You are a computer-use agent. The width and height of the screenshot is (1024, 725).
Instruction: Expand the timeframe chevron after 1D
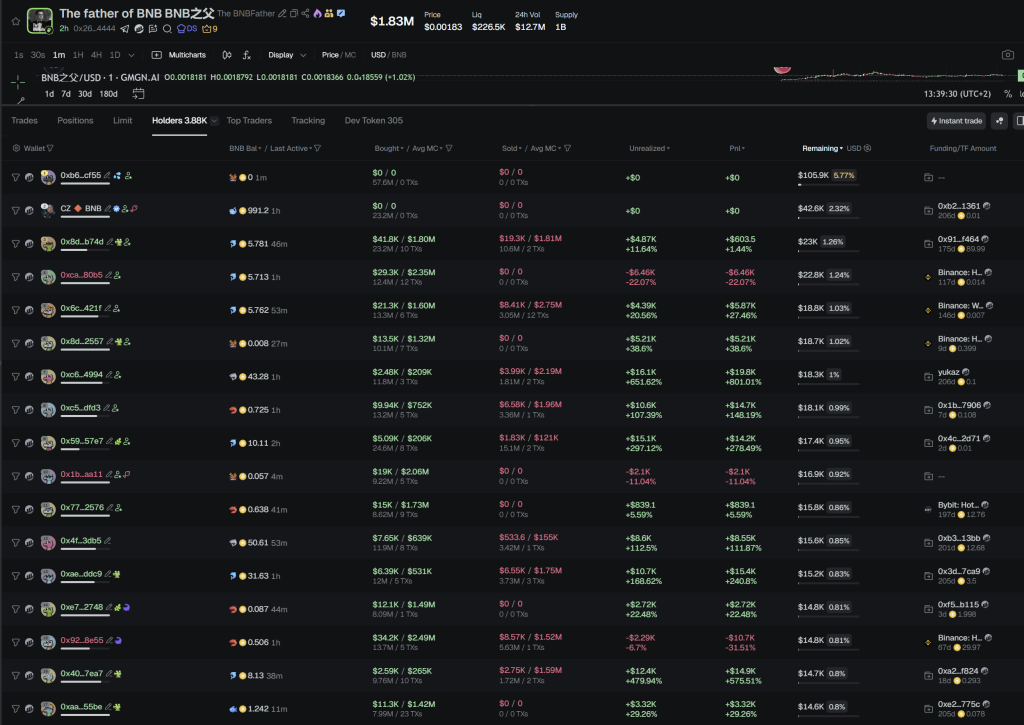coord(133,55)
